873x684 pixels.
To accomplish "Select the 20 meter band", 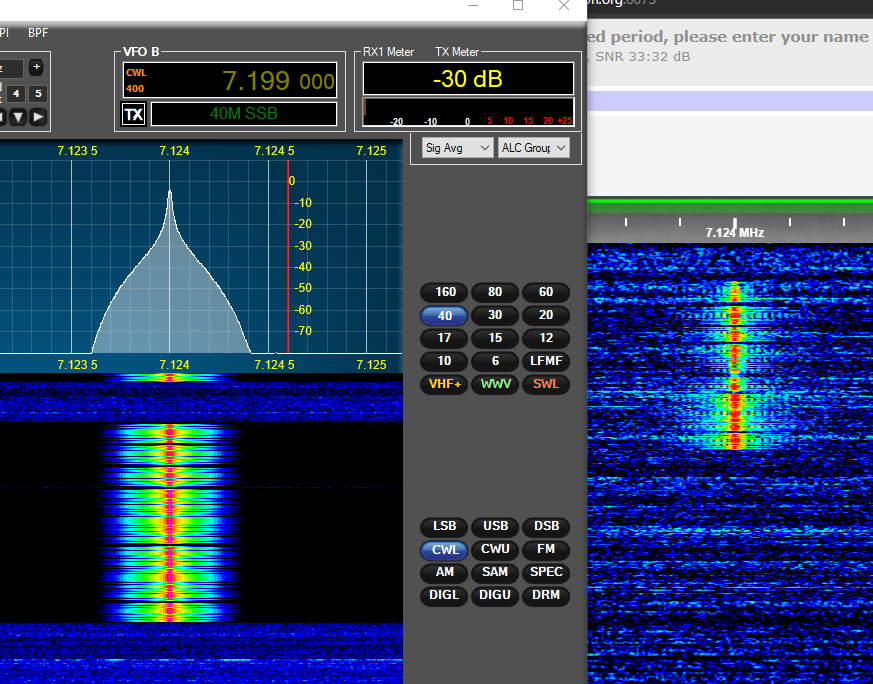I will (x=546, y=315).
